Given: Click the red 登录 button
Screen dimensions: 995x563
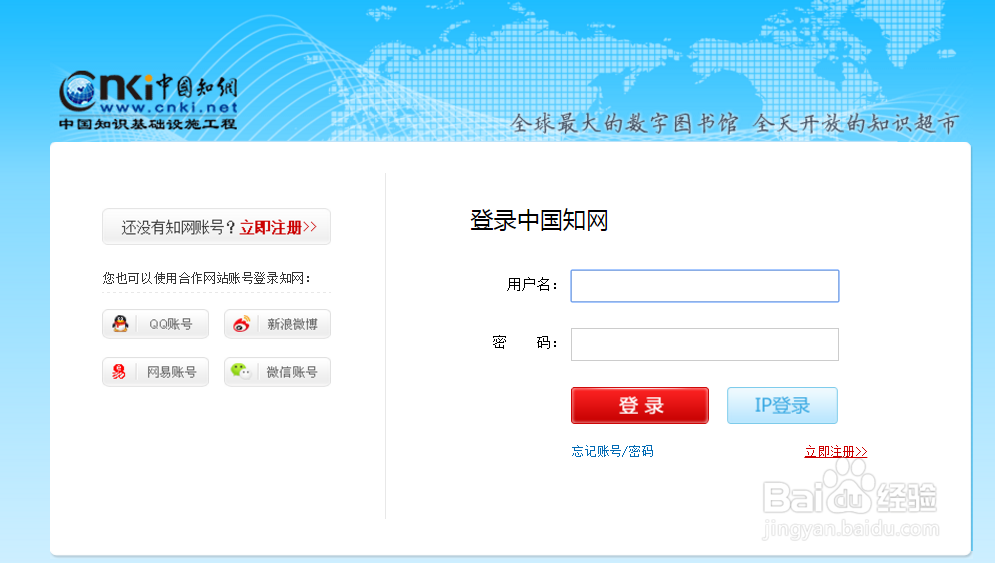Looking at the screenshot, I should [640, 405].
